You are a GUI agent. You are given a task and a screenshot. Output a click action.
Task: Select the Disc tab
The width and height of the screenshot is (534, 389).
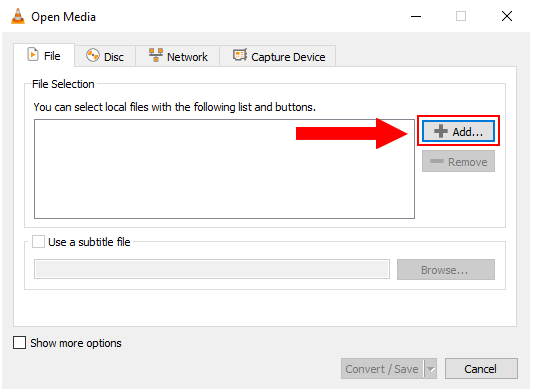(105, 56)
